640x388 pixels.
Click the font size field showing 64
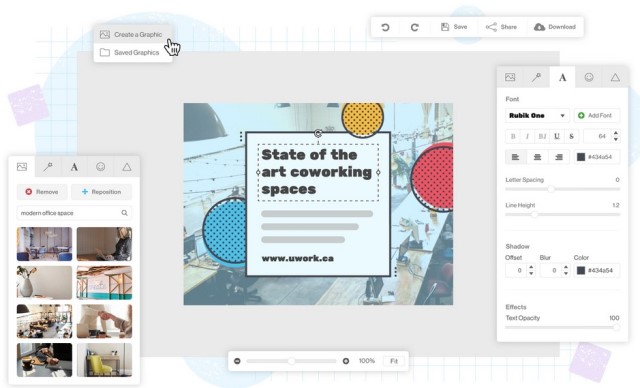point(597,136)
